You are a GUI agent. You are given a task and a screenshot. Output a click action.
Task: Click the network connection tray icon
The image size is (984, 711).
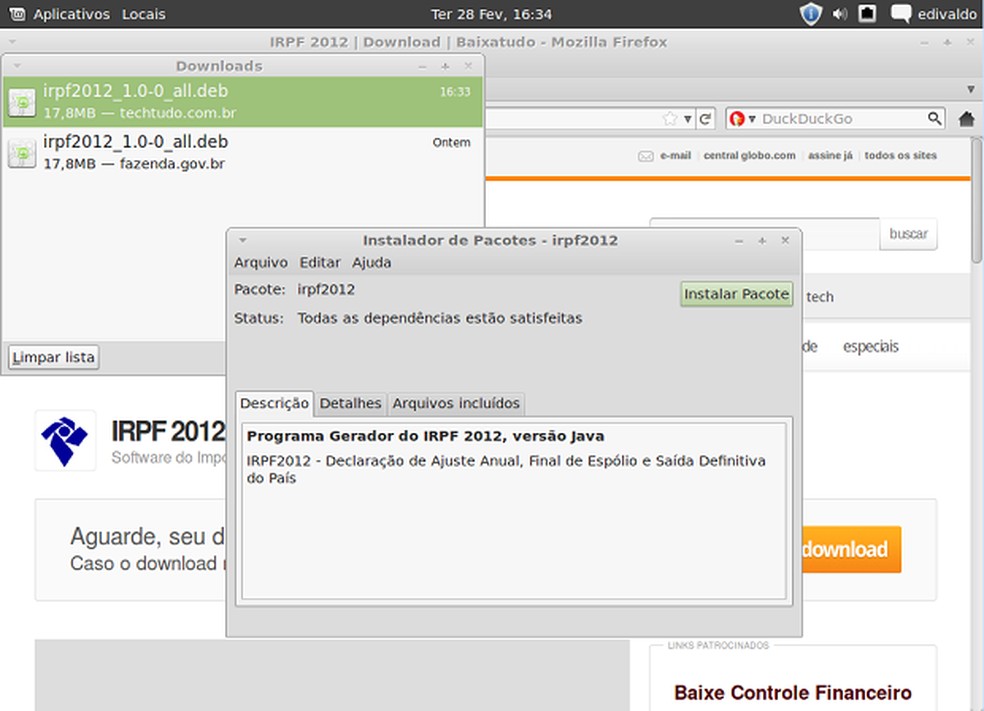point(867,13)
